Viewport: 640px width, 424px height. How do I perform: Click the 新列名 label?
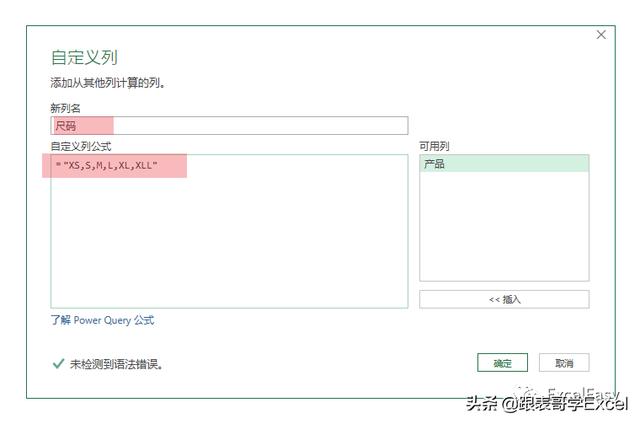[65, 108]
